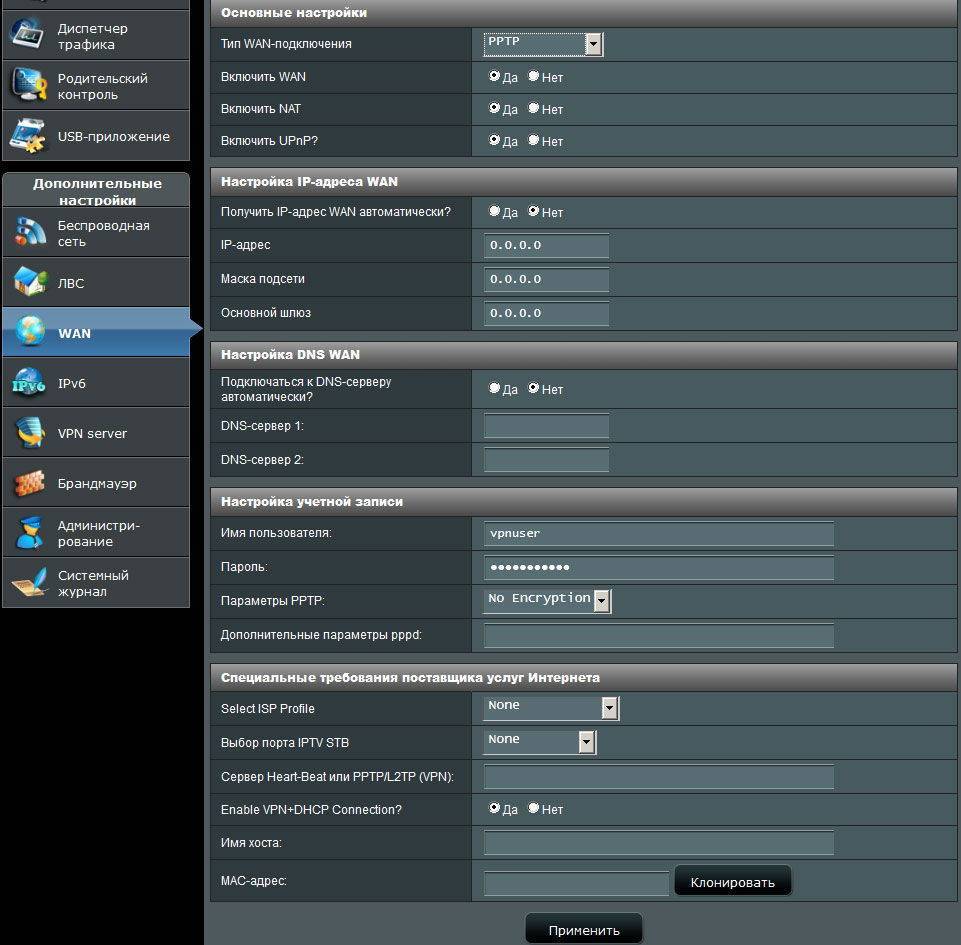Image resolution: width=961 pixels, height=945 pixels.
Task: Open the Тип WAN-подключения dropdown
Action: click(543, 44)
